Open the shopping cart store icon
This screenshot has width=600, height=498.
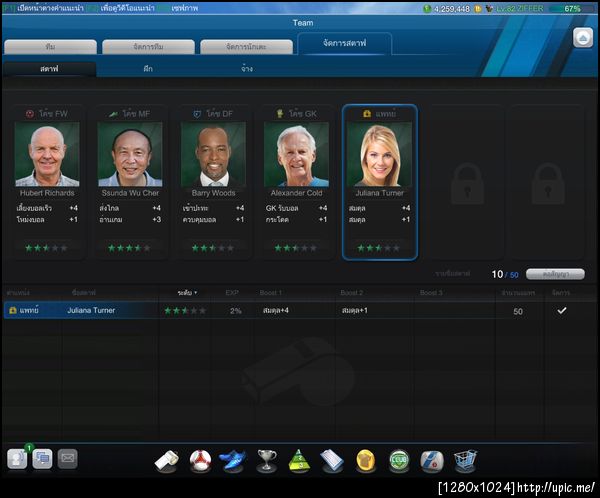coord(465,460)
